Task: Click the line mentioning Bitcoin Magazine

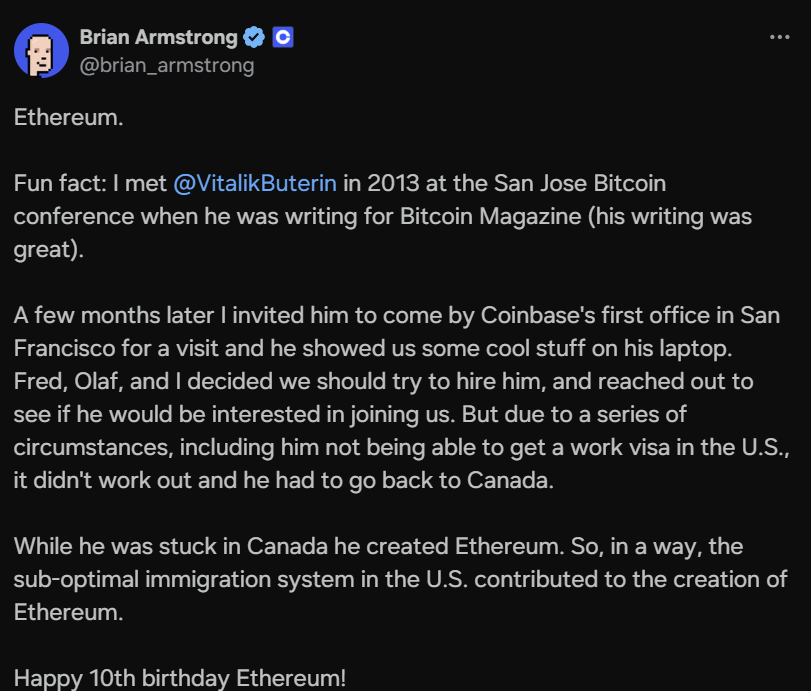Action: point(382,216)
